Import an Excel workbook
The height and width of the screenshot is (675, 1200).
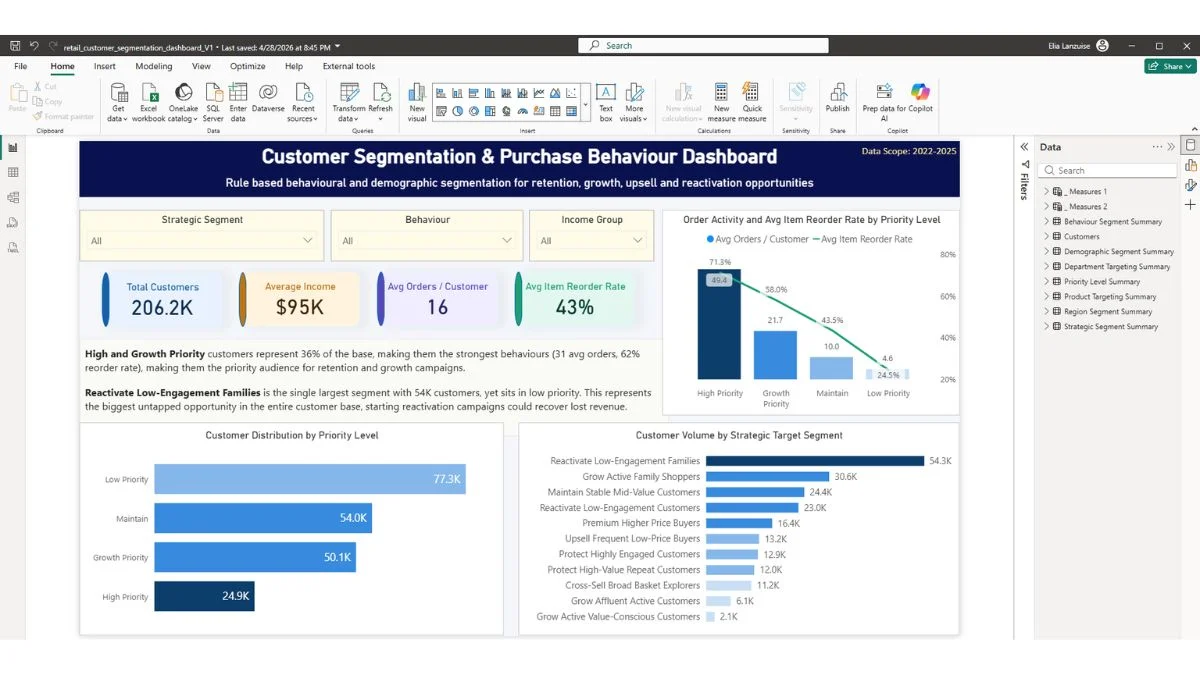tap(149, 103)
